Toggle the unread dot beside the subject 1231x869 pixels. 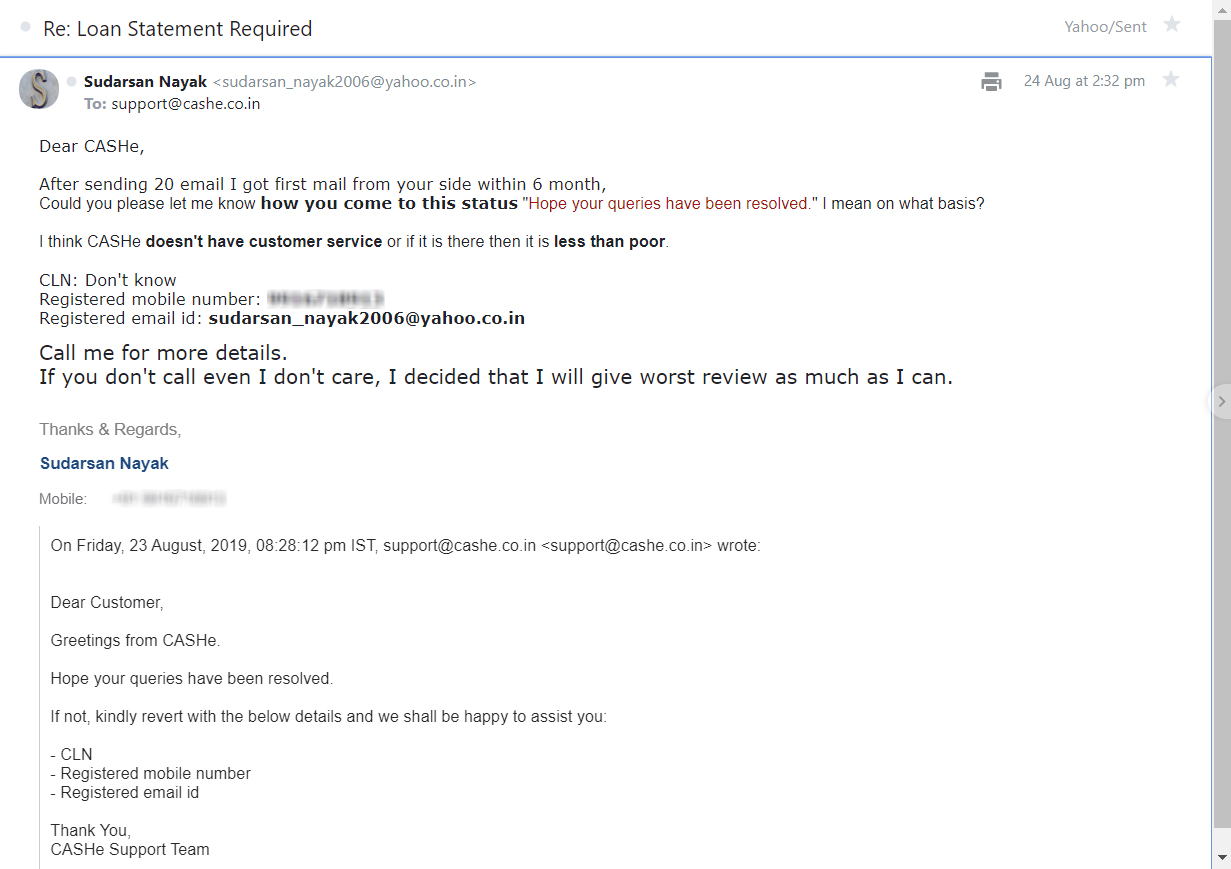(25, 27)
